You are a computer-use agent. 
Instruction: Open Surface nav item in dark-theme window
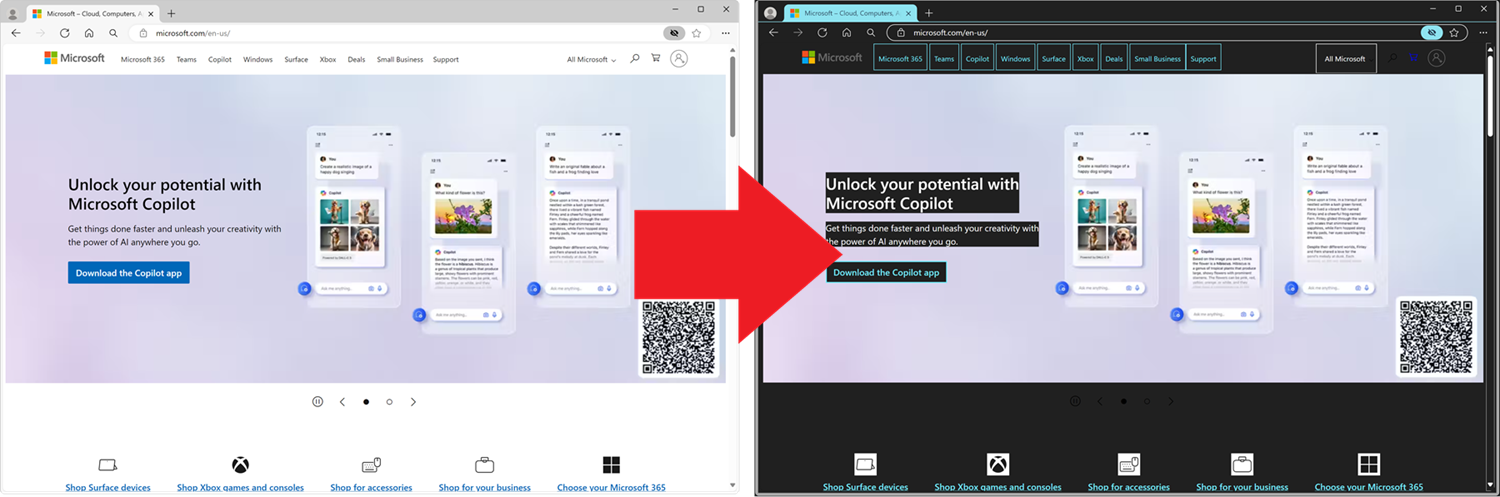(x=1054, y=59)
